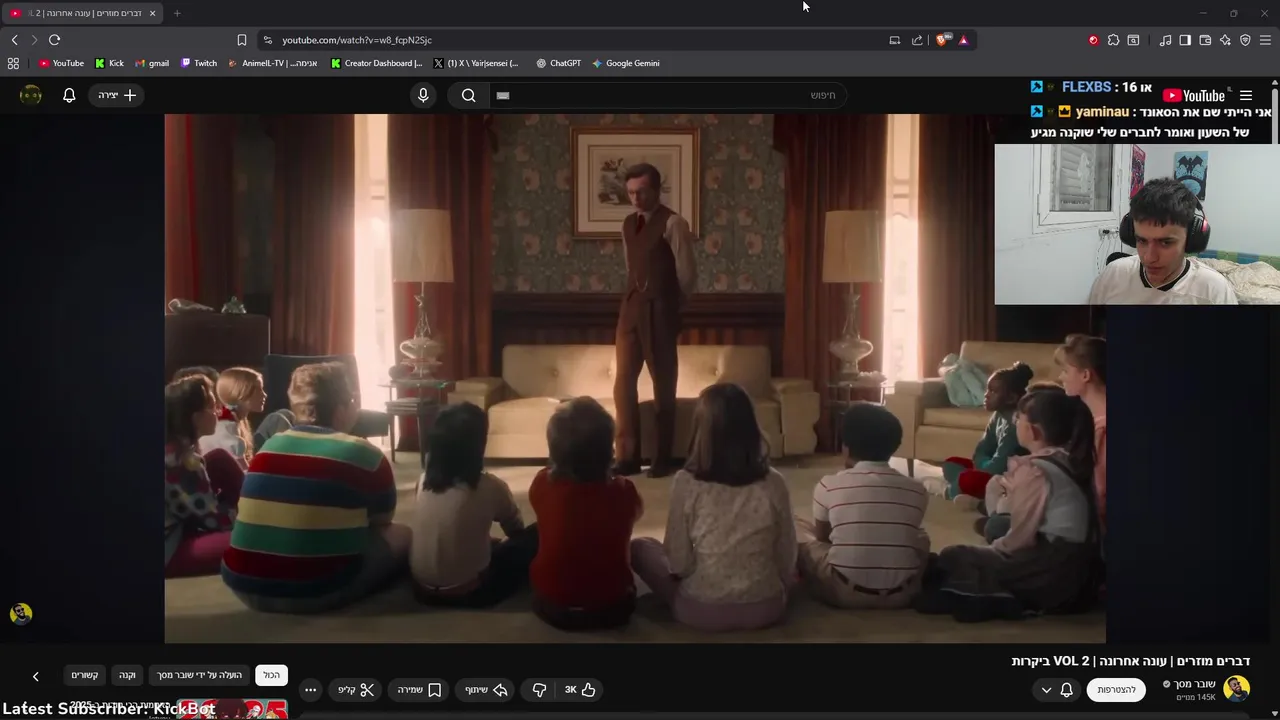Image resolution: width=1280 pixels, height=720 pixels.
Task: Click the Brave Shields lion icon
Action: pyautogui.click(x=942, y=40)
